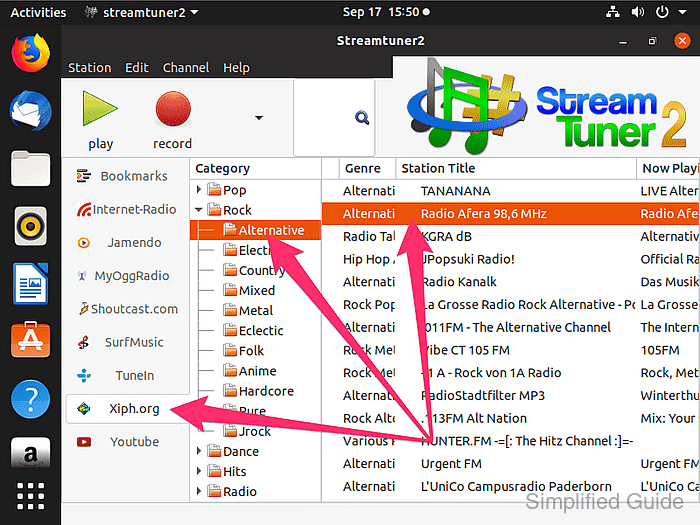The image size is (700, 525).
Task: Open Rhythmbox from the dock
Action: click(x=30, y=226)
